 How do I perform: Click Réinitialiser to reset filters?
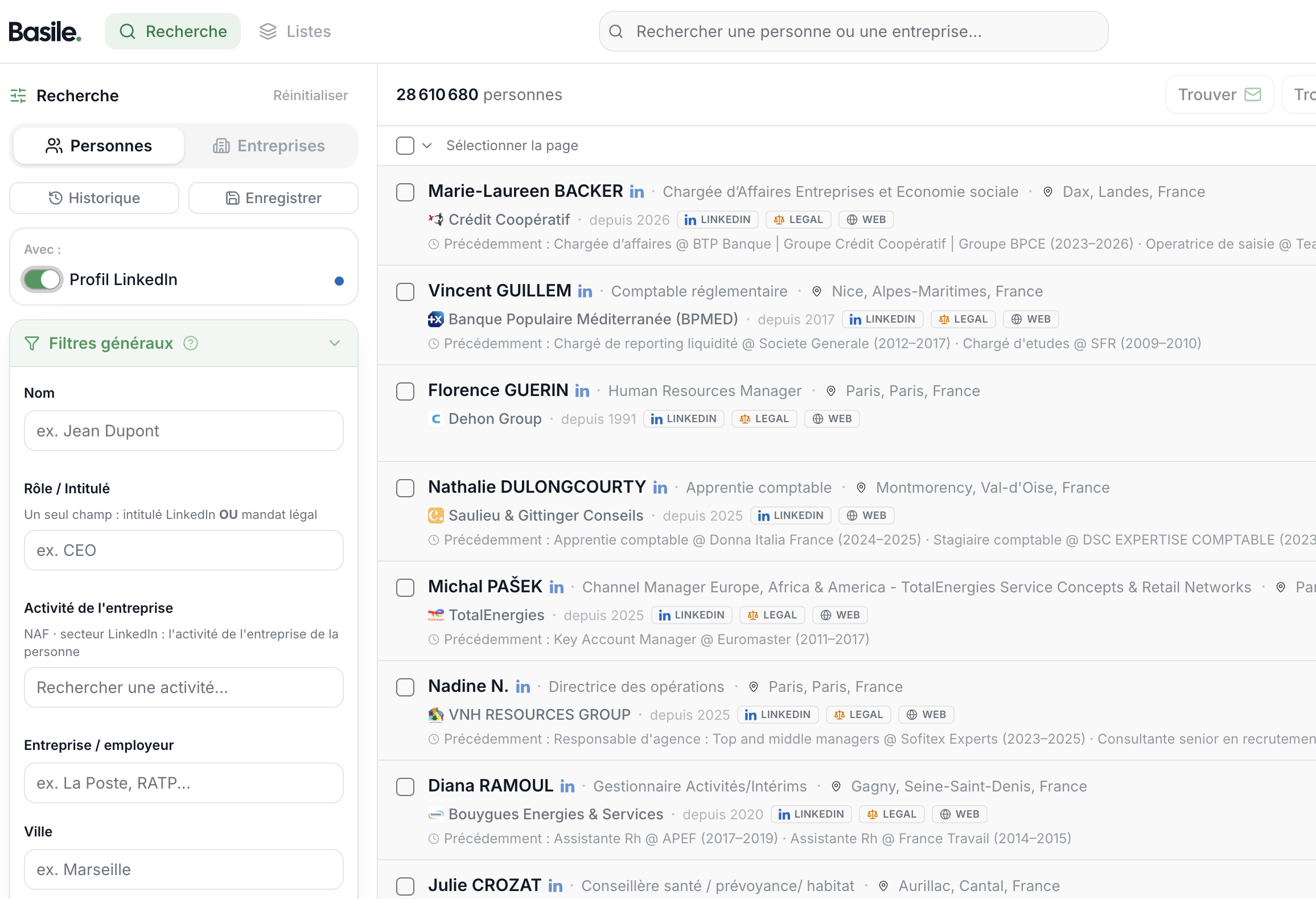(310, 95)
